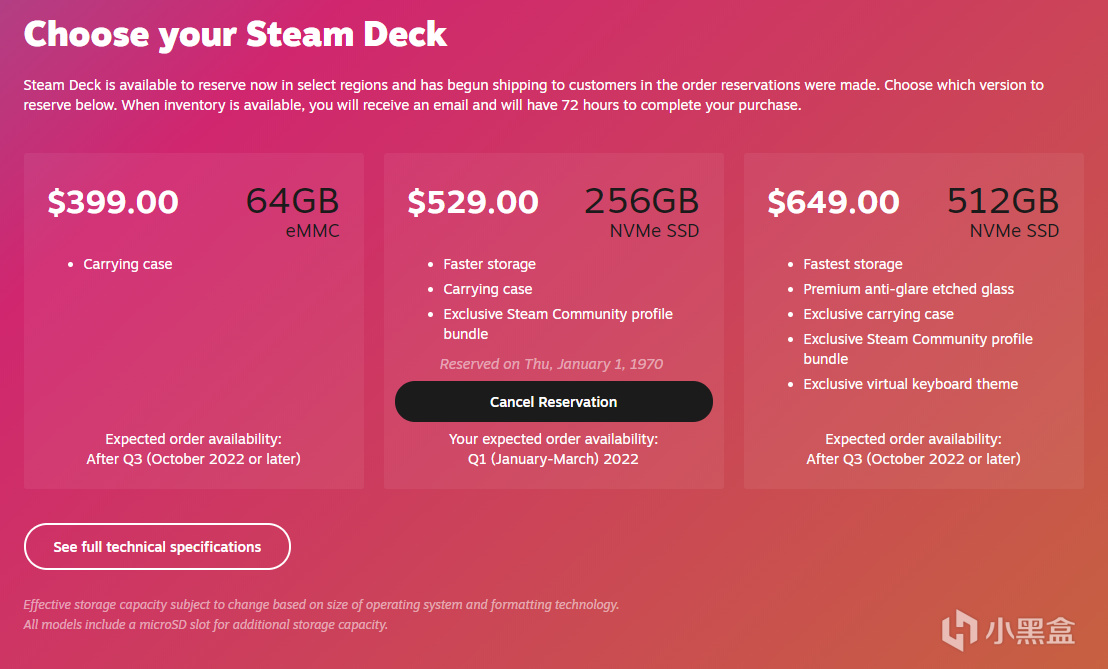Select the $529.00 price
The image size is (1108, 669).
click(x=473, y=202)
